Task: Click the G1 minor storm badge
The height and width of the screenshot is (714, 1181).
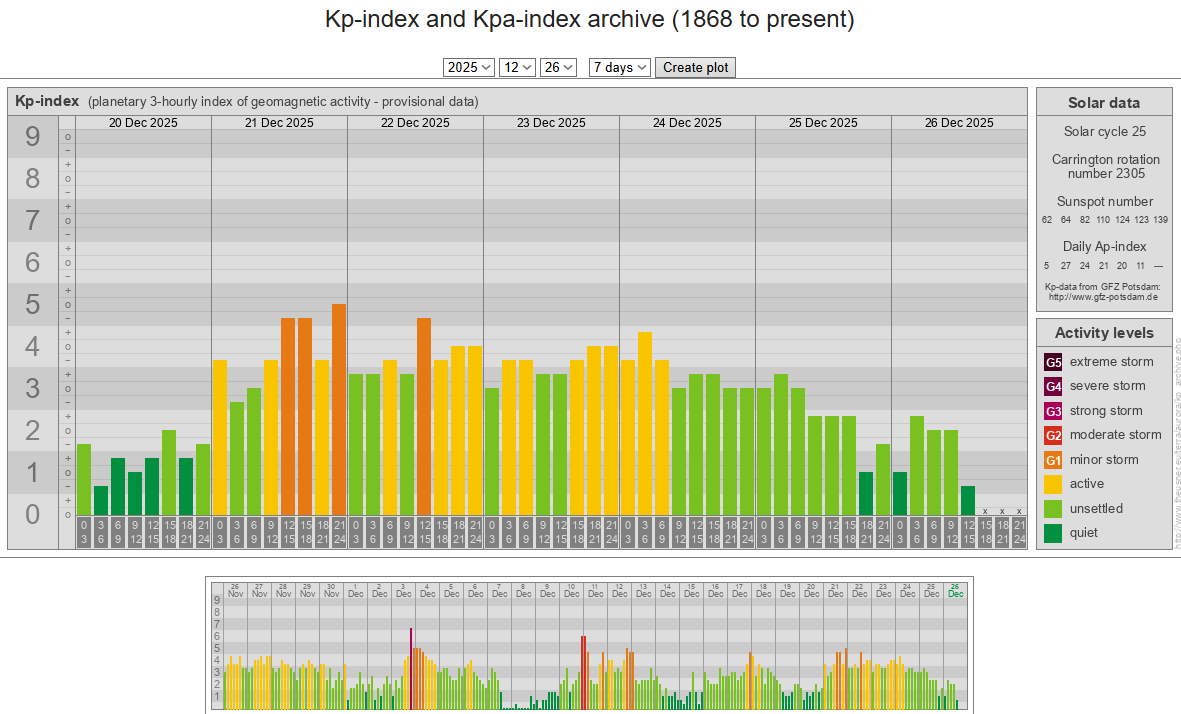Action: pos(1053,460)
